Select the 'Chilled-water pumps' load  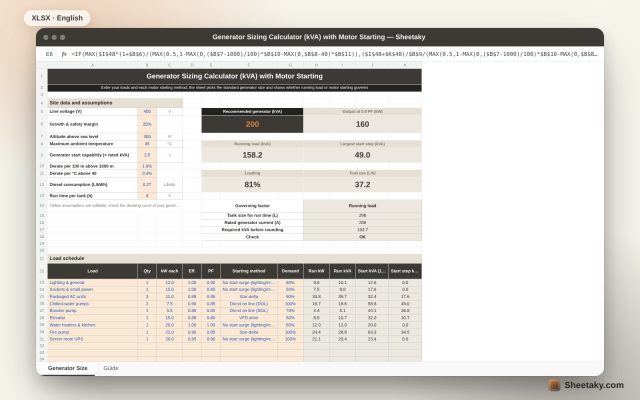92,304
